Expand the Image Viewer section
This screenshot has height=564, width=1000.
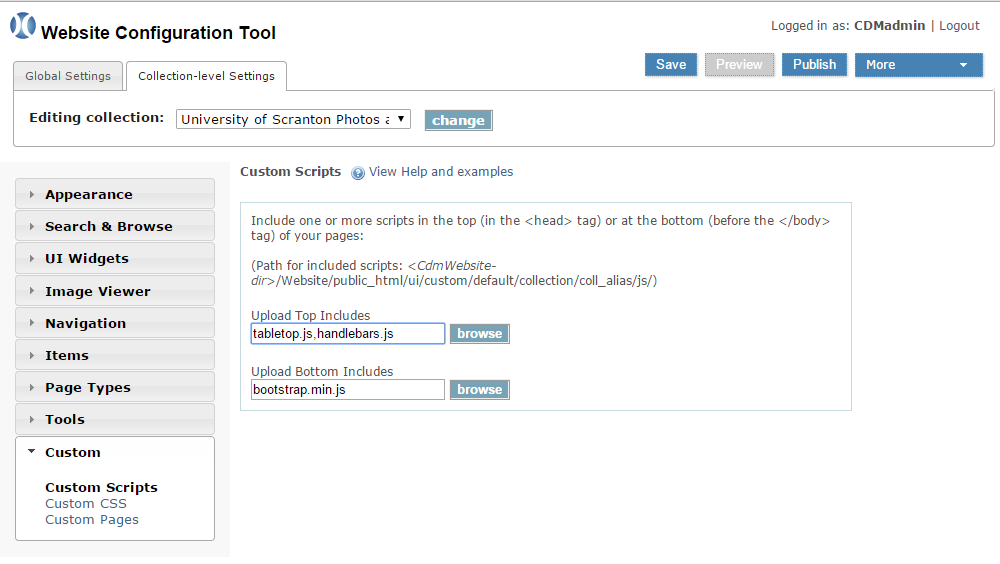[115, 291]
